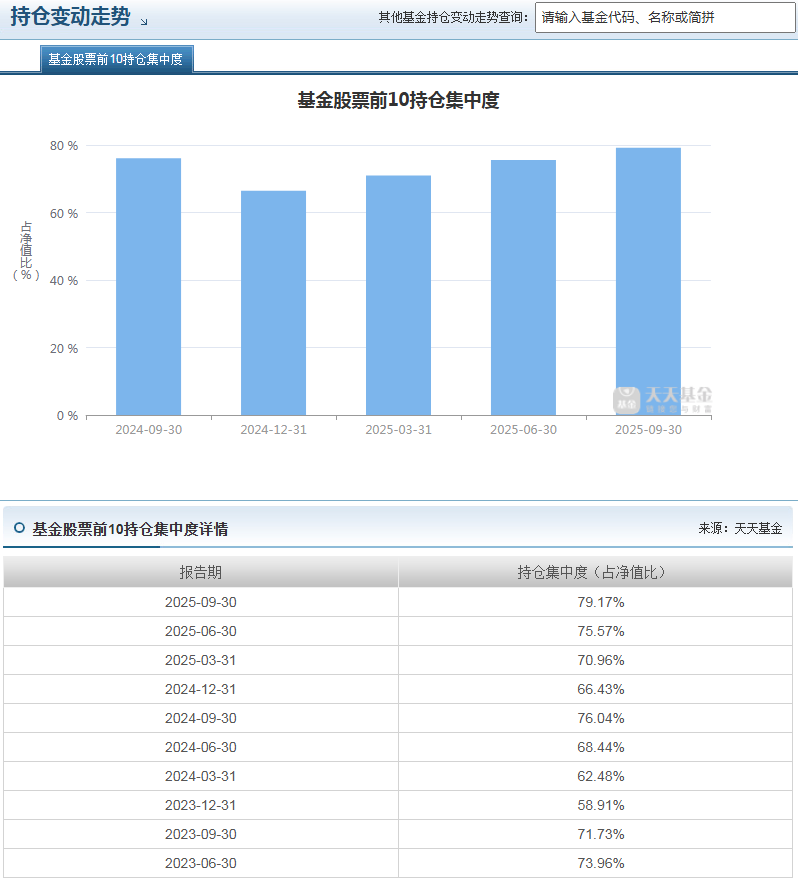The height and width of the screenshot is (883, 798).
Task: Click the chart title 基金股票前10持仓集中度
Action: (x=398, y=100)
